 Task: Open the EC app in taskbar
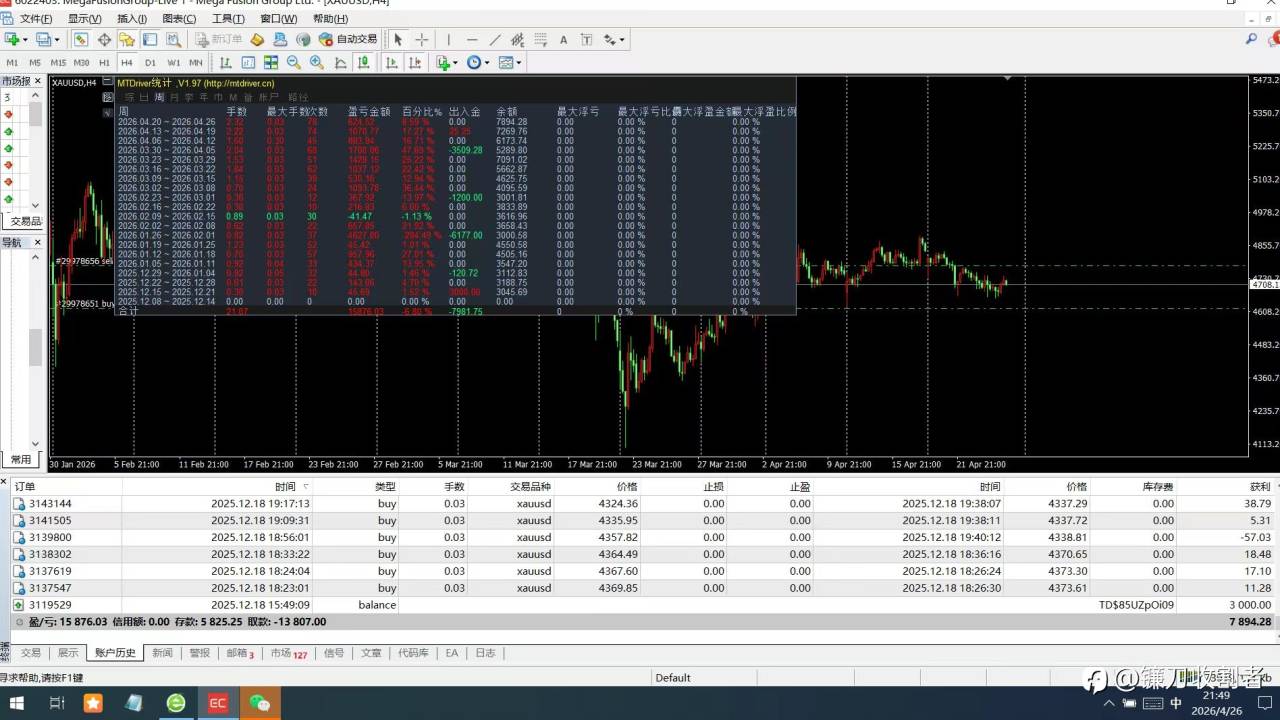click(217, 703)
